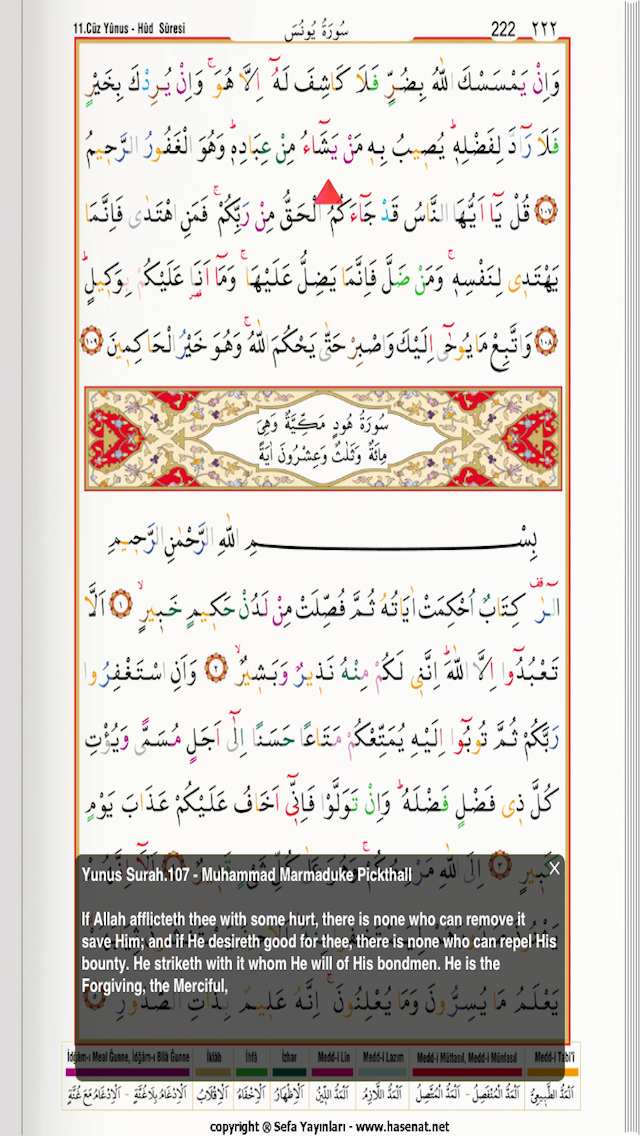The height and width of the screenshot is (1136, 640).
Task: Click the '11.Cüz Yûnus - Hûd Sûresi' header
Action: (130, 29)
